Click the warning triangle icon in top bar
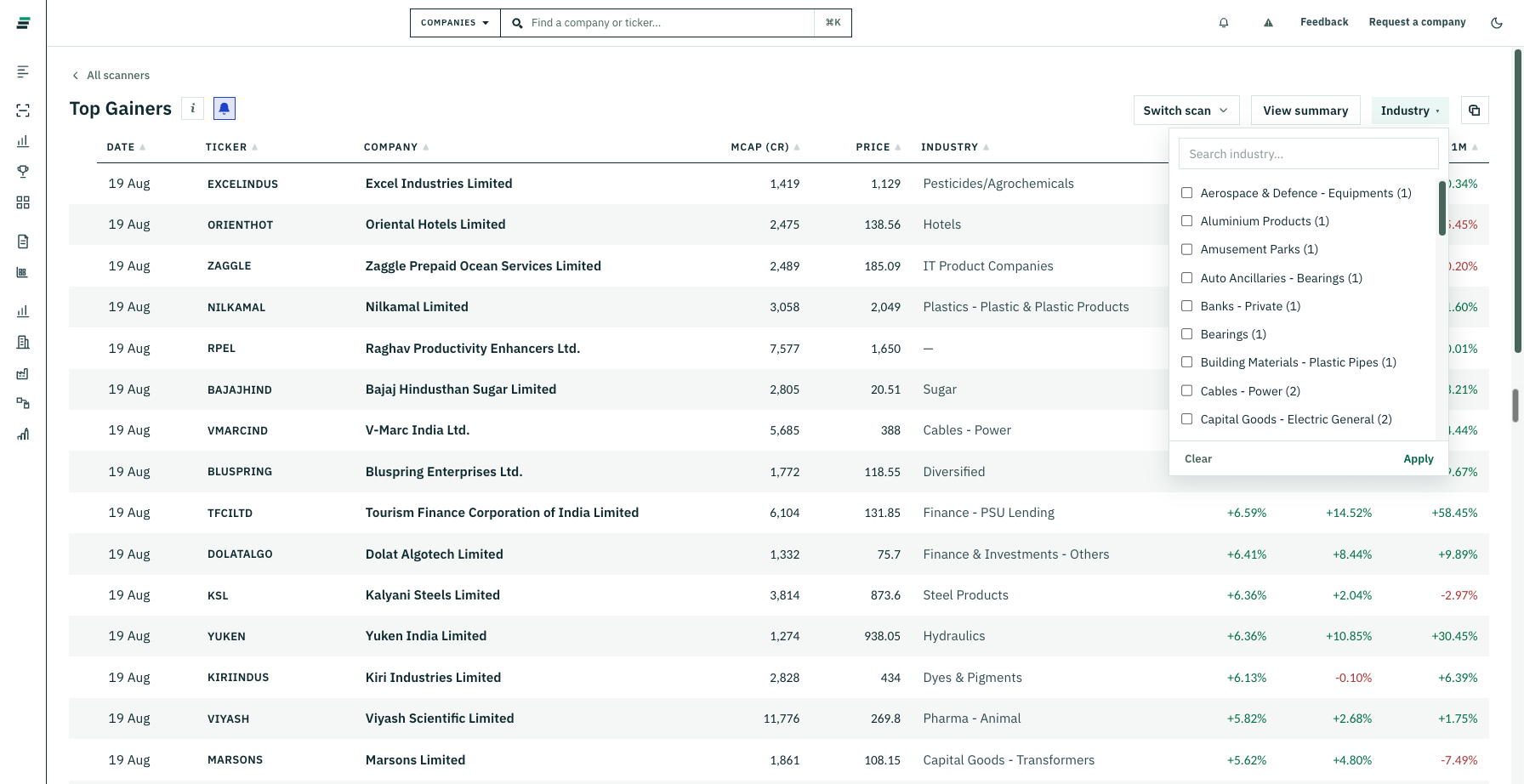Viewport: 1524px width, 784px height. (x=1268, y=23)
